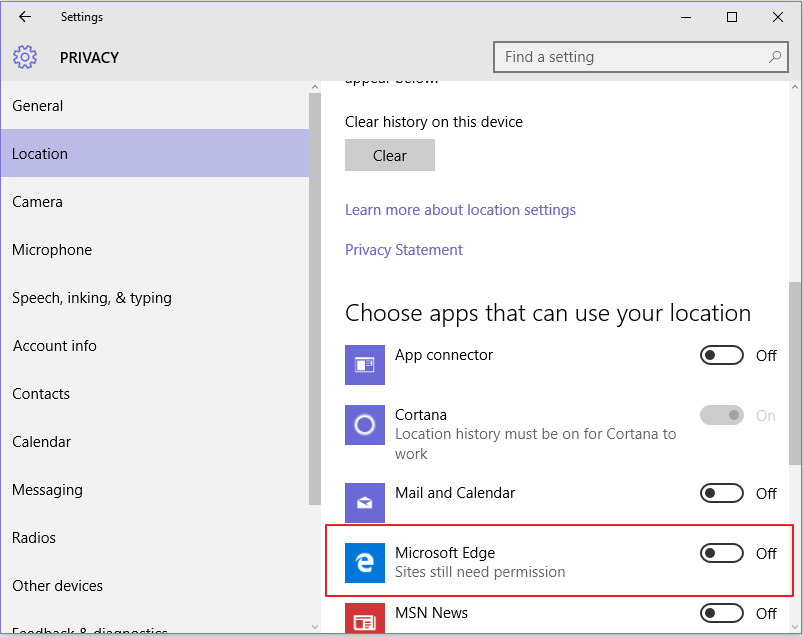Click the search magnifier in Find a setting
803x637 pixels.
click(x=775, y=57)
